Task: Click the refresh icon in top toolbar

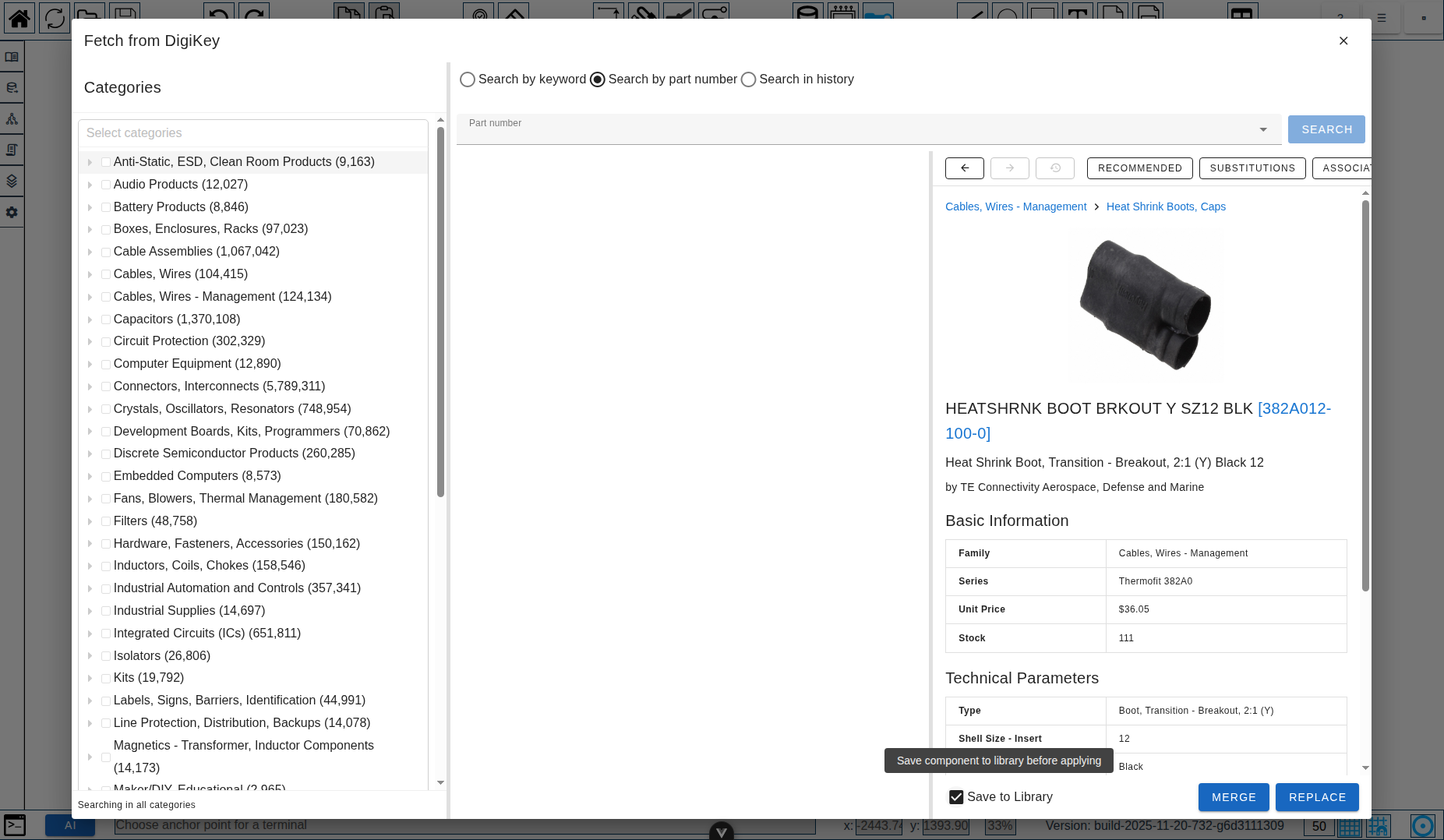Action: [55, 17]
